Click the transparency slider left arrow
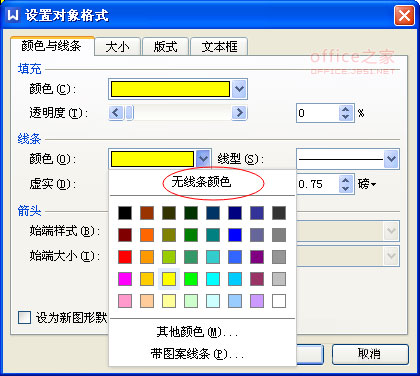The image size is (420, 376). tap(116, 113)
